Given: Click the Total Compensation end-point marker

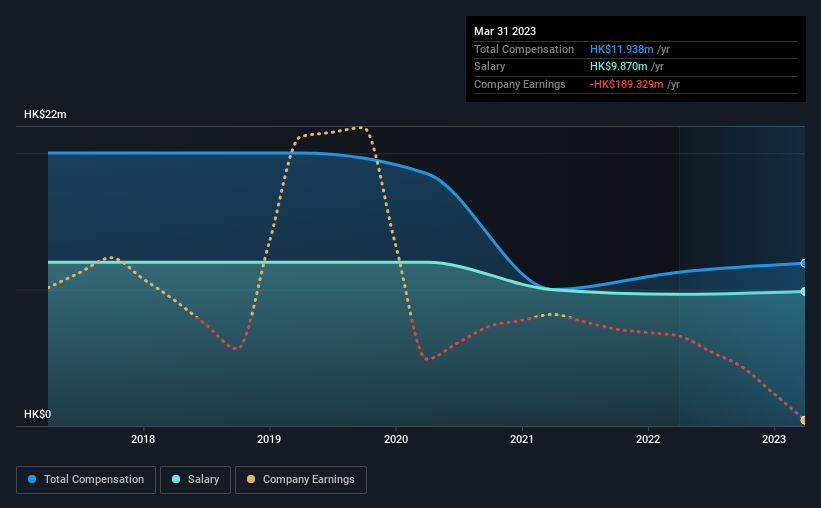Looking at the screenshot, I should [803, 263].
